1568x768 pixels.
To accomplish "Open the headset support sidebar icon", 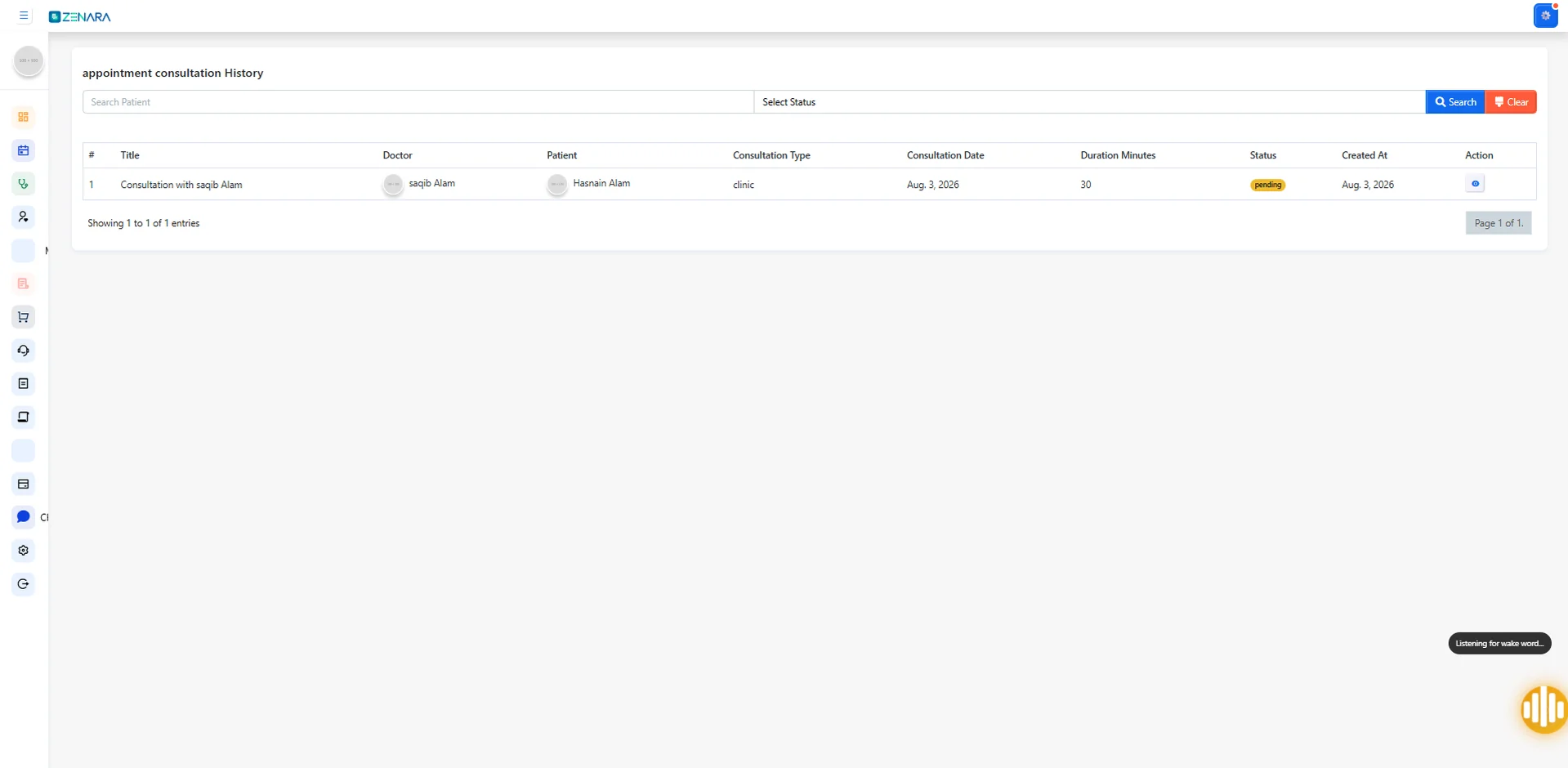I will [24, 351].
